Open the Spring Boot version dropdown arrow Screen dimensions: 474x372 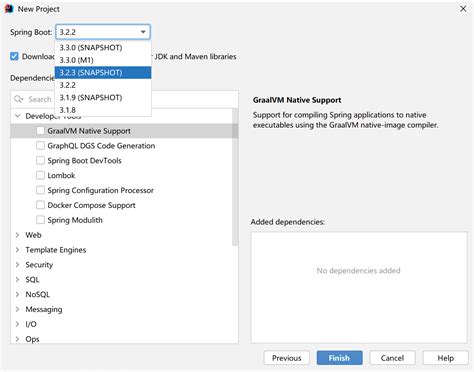(143, 32)
